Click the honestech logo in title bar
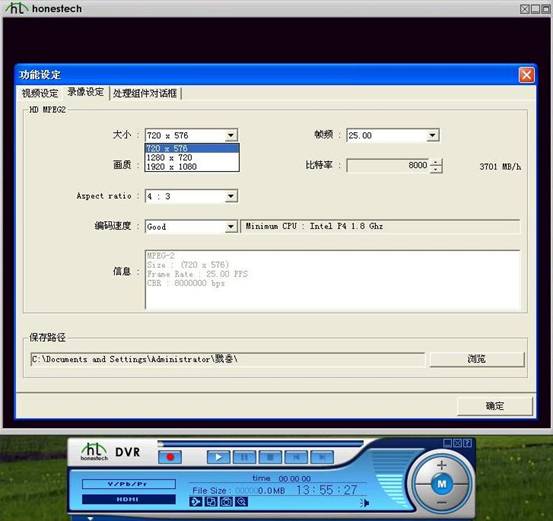Screen dimensions: 553x521 44,8
